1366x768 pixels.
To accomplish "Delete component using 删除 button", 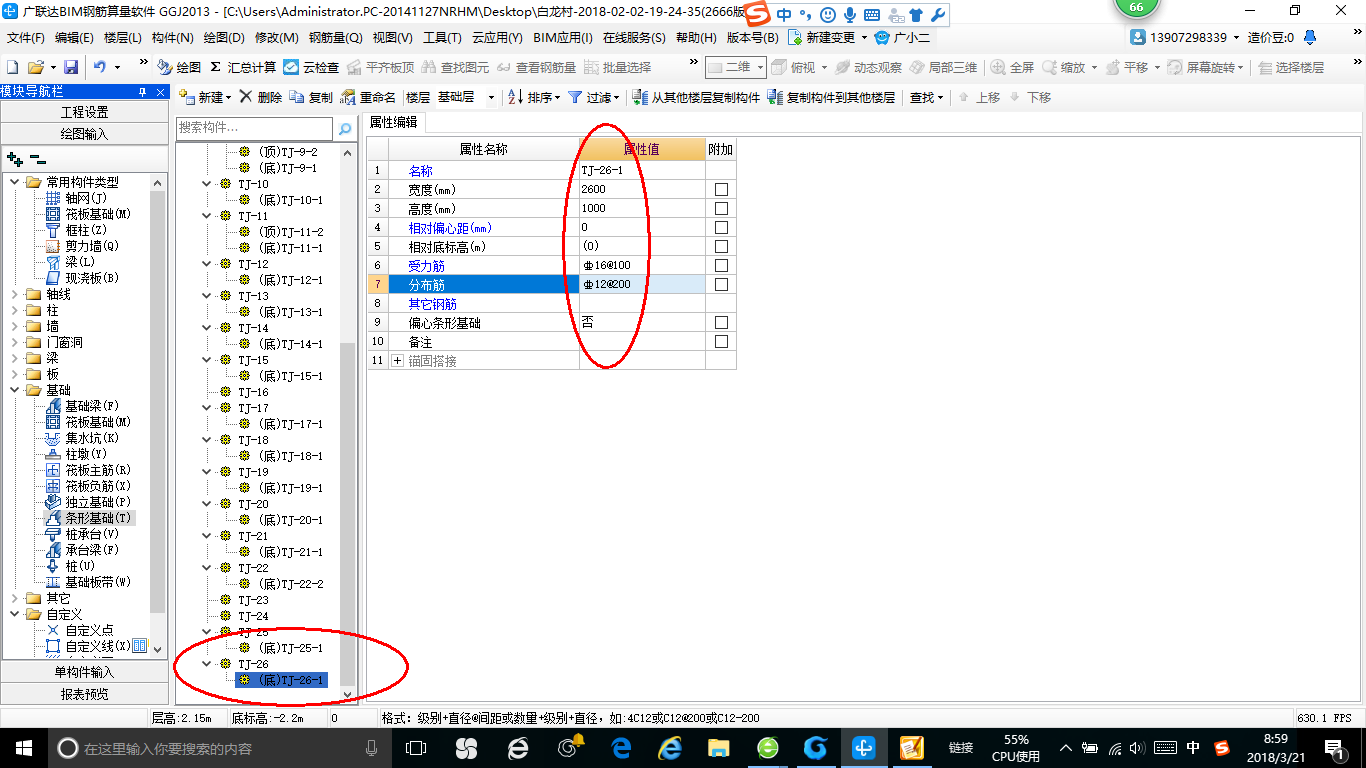I will click(x=260, y=97).
